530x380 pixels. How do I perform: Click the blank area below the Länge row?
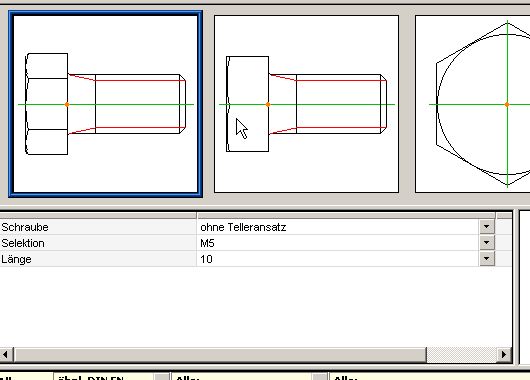click(256, 306)
